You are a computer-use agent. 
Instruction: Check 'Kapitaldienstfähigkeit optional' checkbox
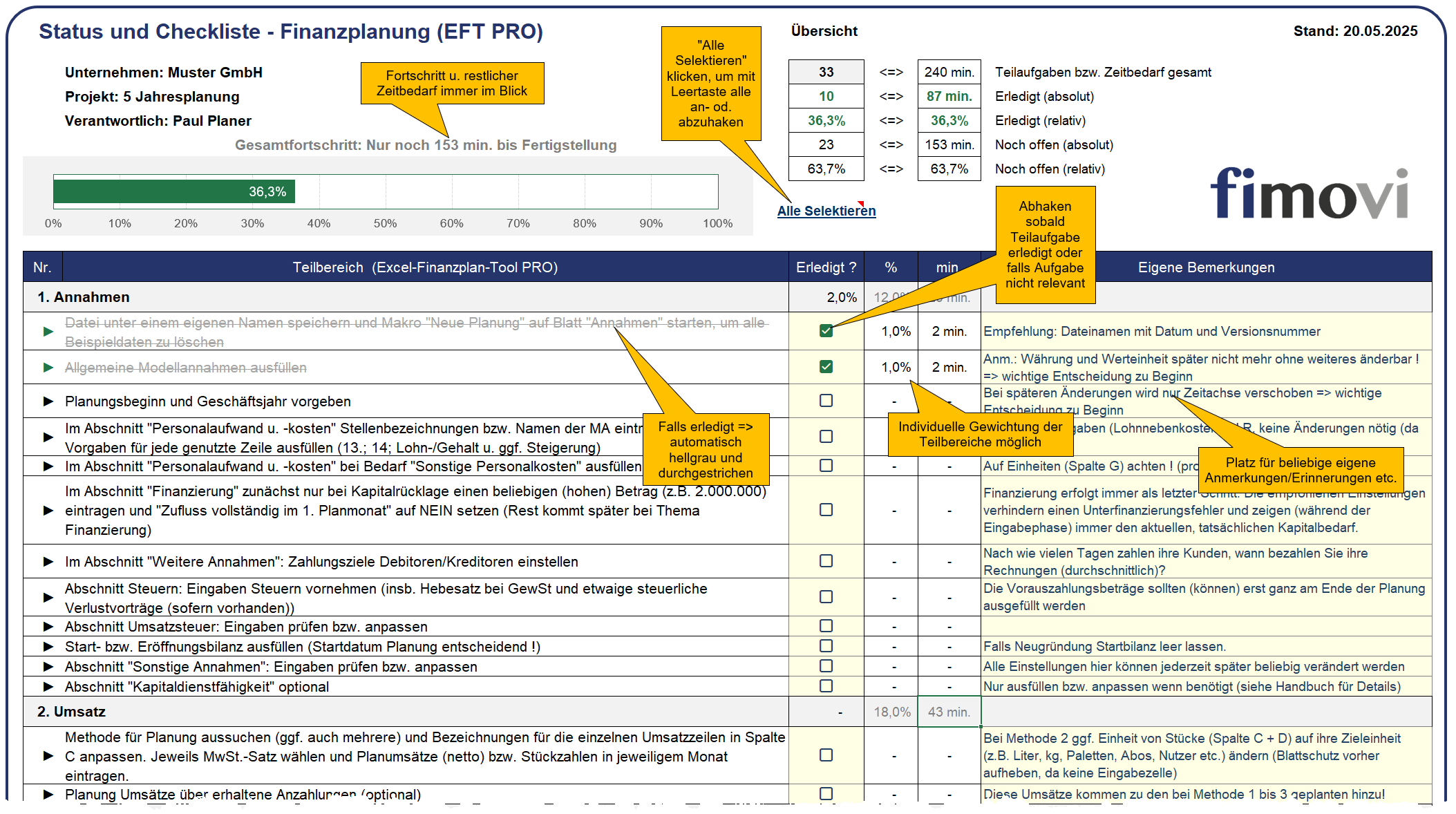(826, 686)
